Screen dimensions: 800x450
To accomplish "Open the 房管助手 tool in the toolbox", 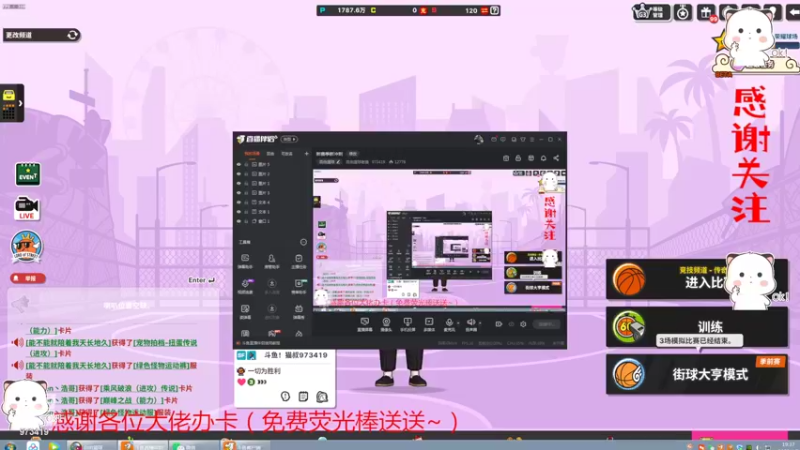I will [x=271, y=261].
